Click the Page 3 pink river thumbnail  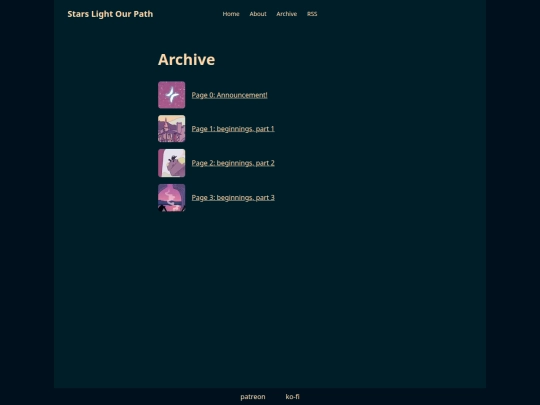172,198
